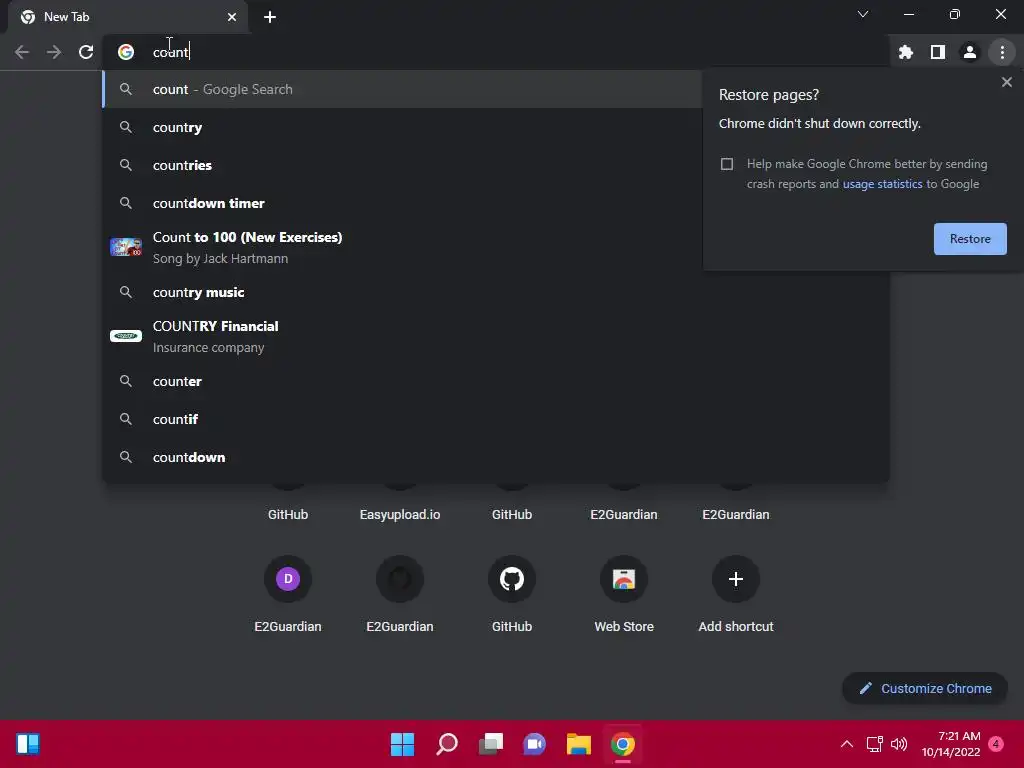Image resolution: width=1024 pixels, height=768 pixels.
Task: Open the Widgets icon on taskbar
Action: pos(27,744)
